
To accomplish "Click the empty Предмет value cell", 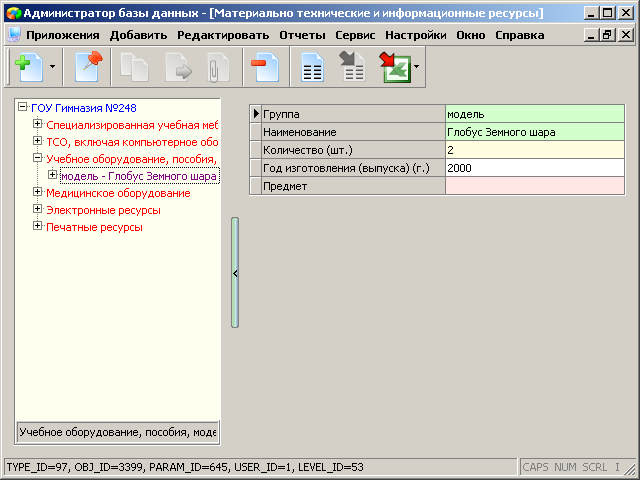I will click(534, 186).
